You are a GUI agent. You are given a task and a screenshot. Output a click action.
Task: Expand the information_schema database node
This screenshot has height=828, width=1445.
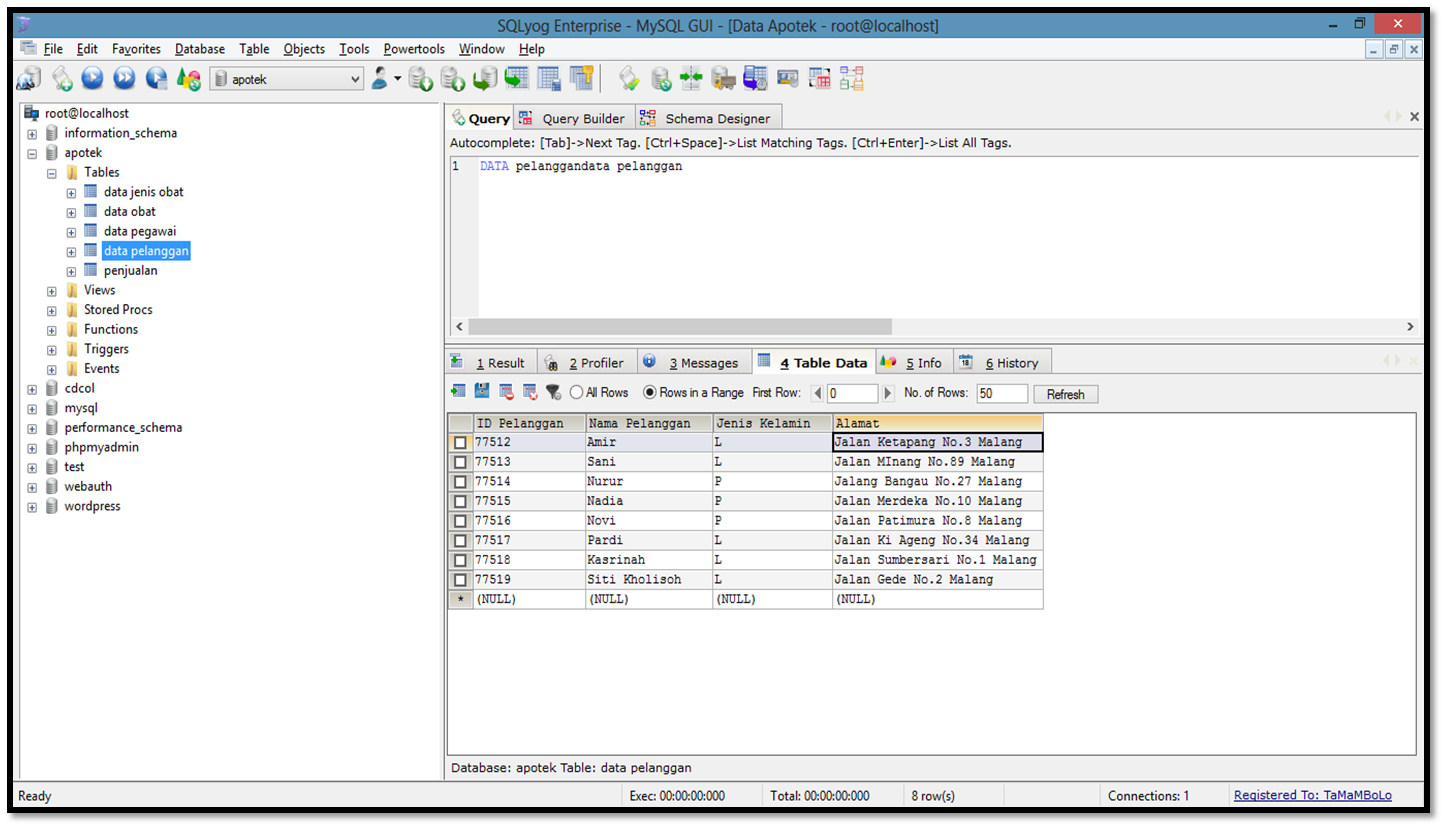[x=32, y=134]
